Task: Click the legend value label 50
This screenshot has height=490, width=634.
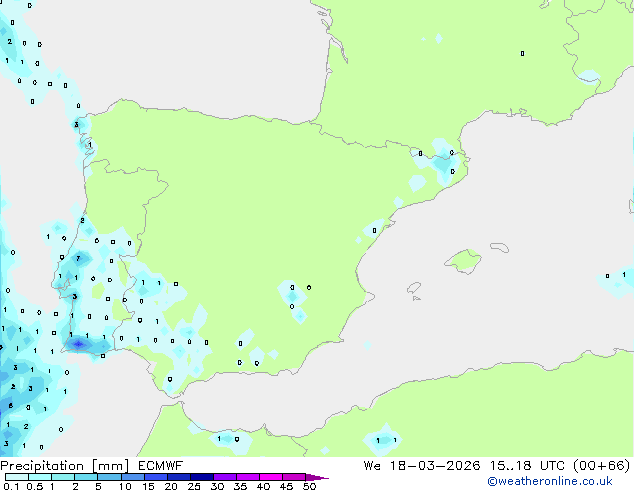Action: click(309, 487)
